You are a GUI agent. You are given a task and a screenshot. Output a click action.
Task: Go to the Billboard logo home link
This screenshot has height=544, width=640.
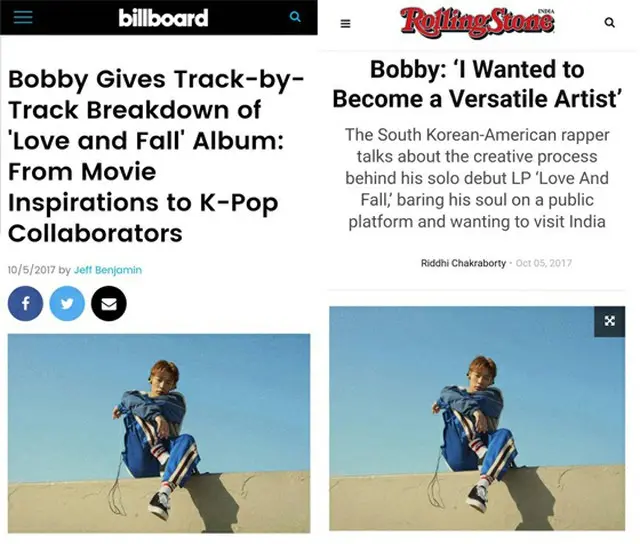click(x=163, y=18)
